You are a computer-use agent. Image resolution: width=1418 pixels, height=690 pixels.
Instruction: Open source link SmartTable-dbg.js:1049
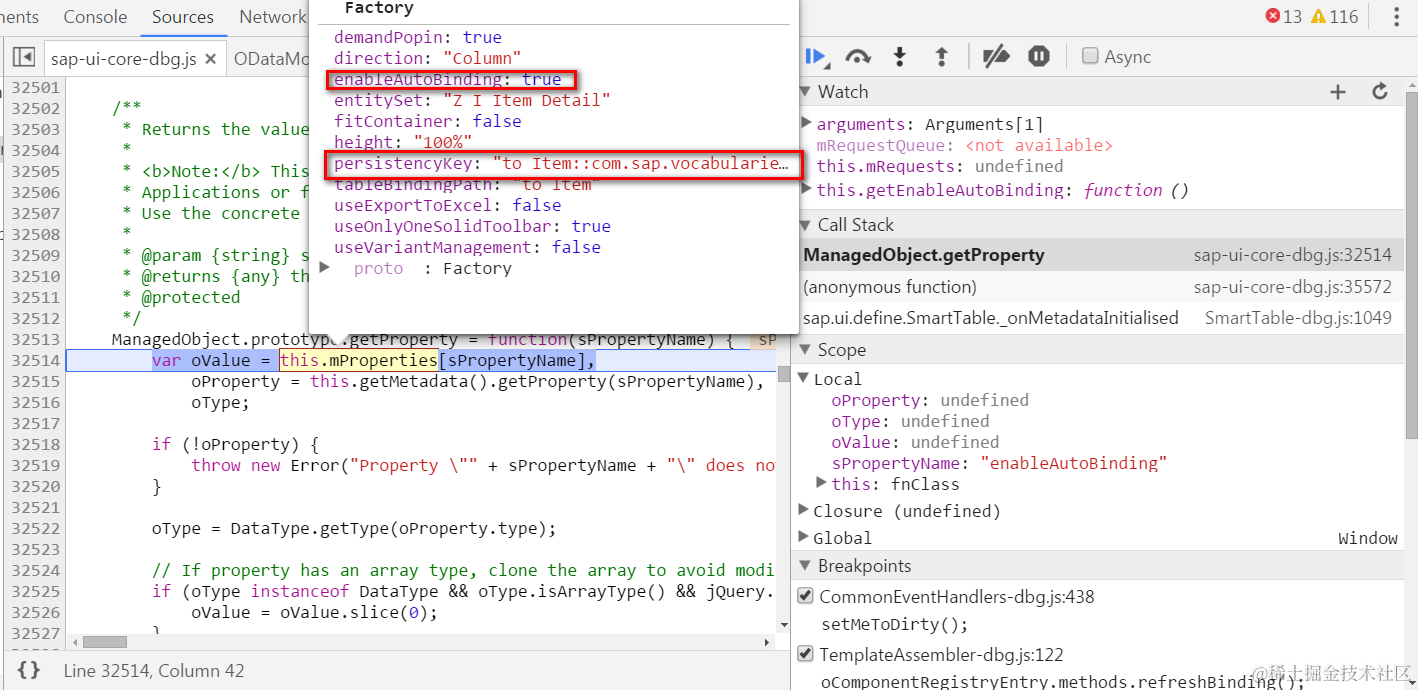[x=1298, y=318]
